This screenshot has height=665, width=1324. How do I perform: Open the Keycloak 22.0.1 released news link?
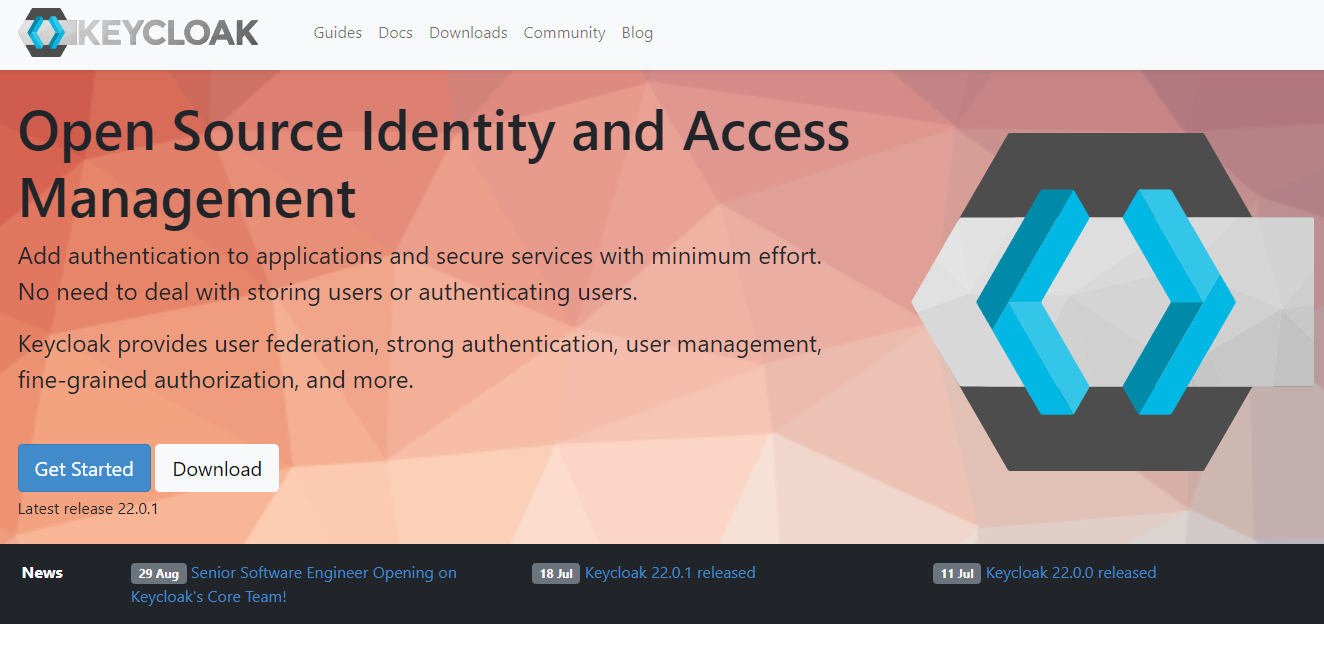point(670,573)
